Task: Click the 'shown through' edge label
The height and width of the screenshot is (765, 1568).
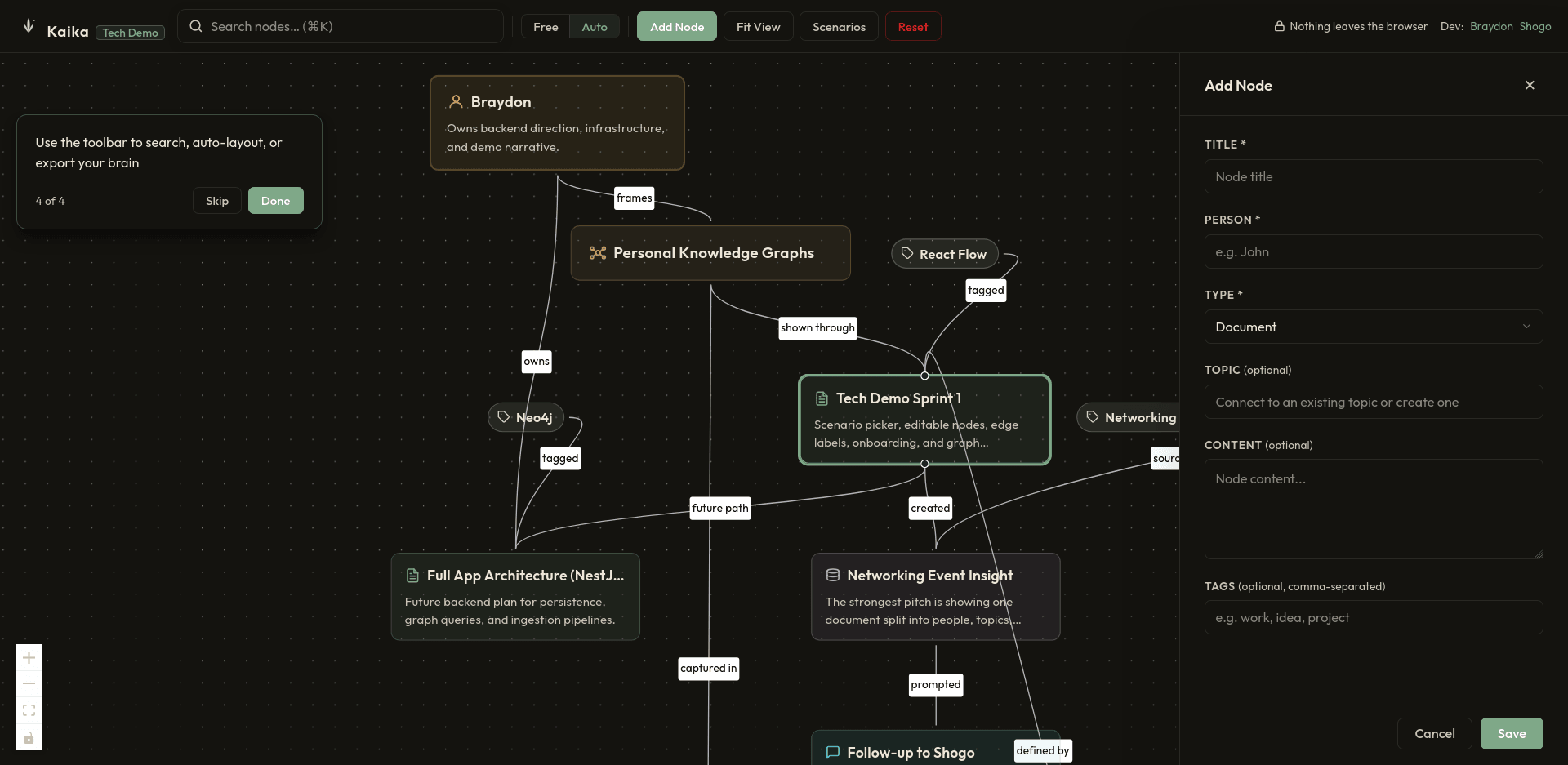Action: [817, 327]
